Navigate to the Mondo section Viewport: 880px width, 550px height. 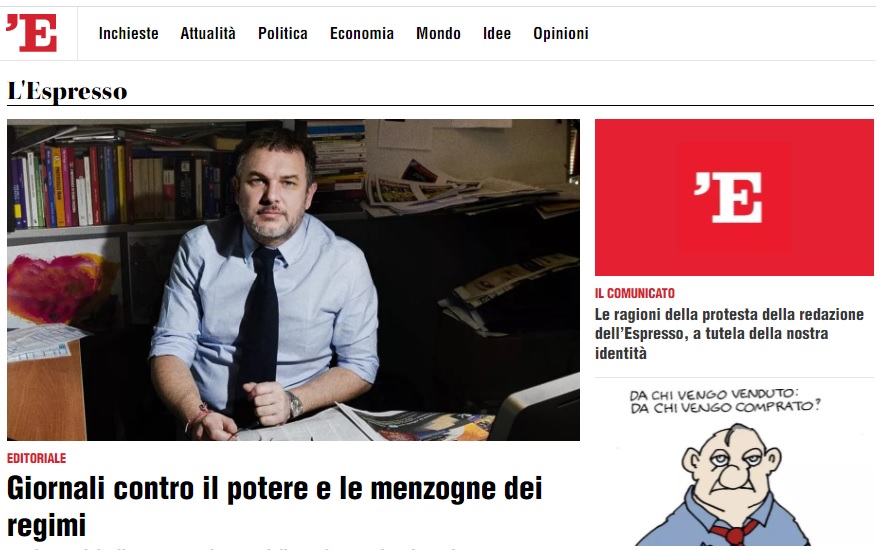[438, 34]
